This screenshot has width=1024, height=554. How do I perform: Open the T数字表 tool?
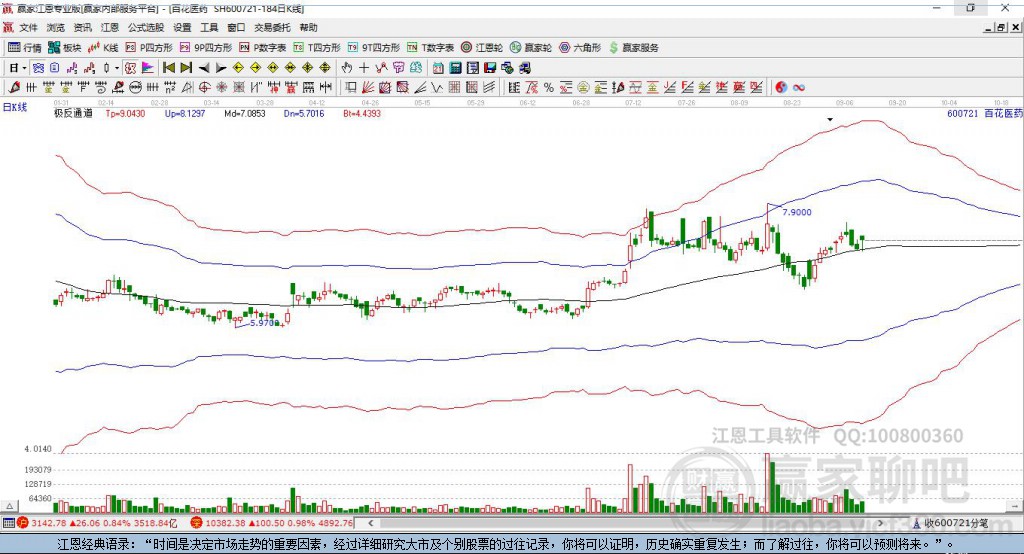(x=430, y=48)
